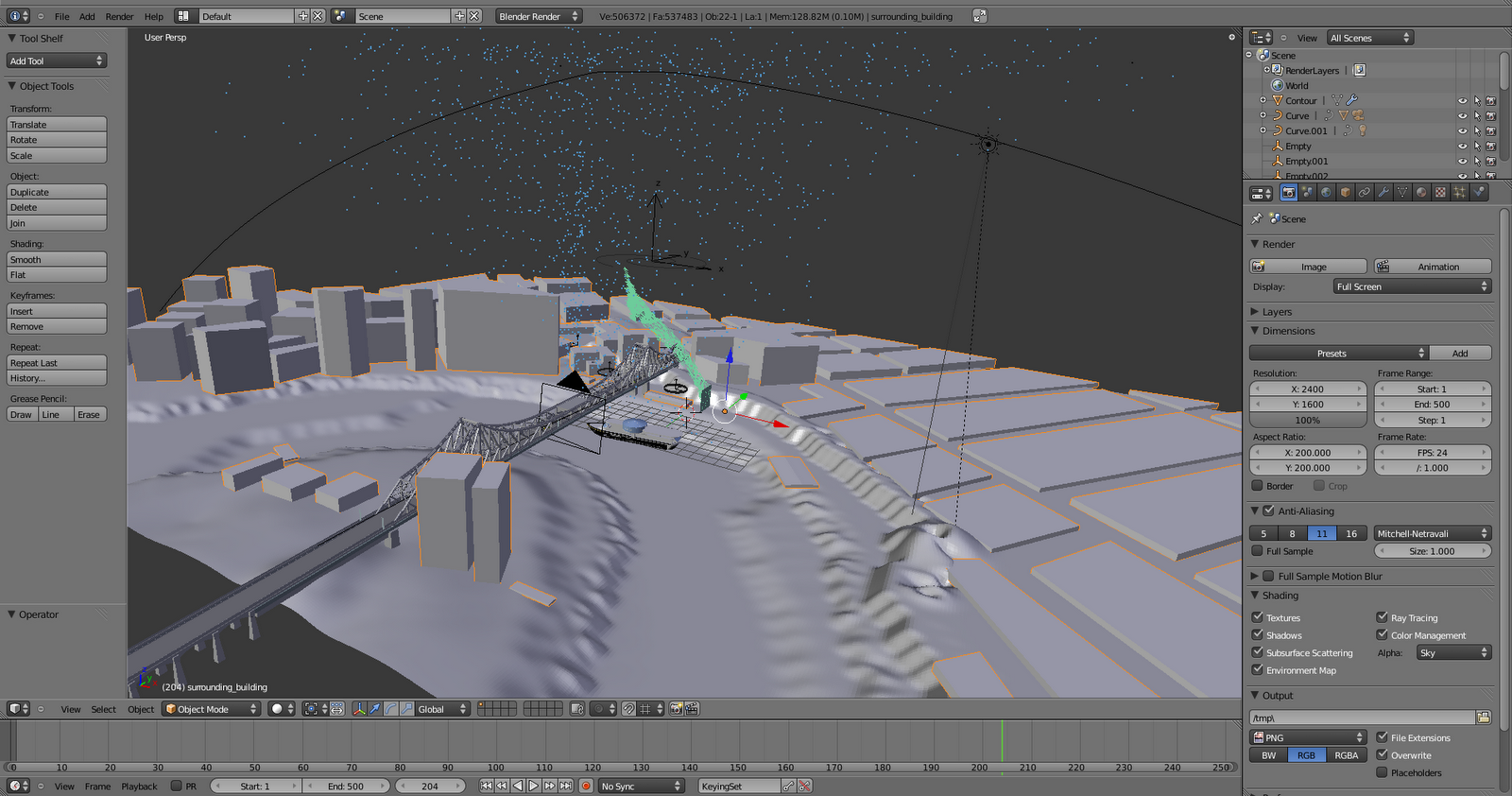Viewport: 1512px width, 796px height.
Task: Toggle selectability of Curve.001 arrow icon
Action: (x=1477, y=131)
